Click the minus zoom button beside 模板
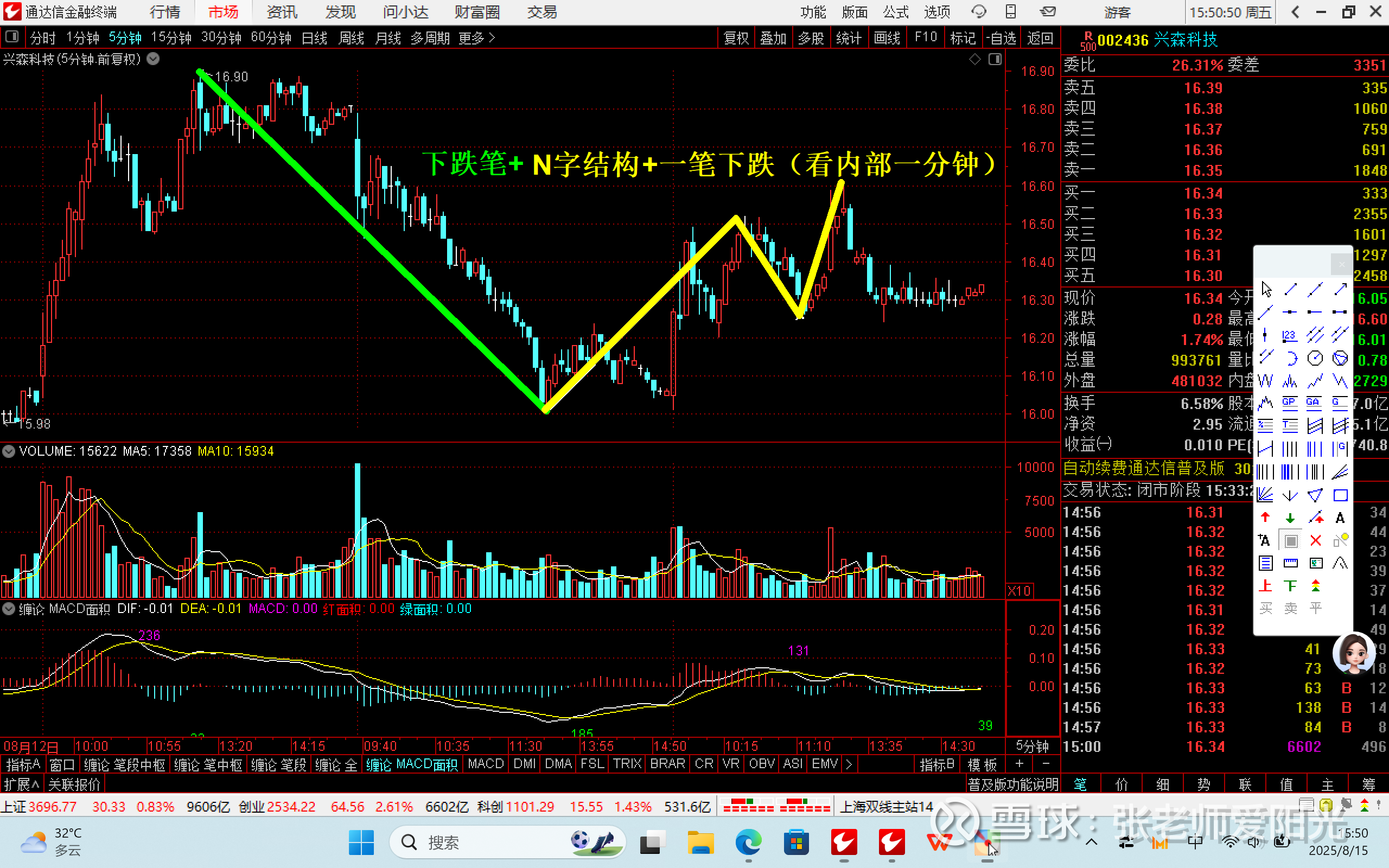 [1046, 763]
